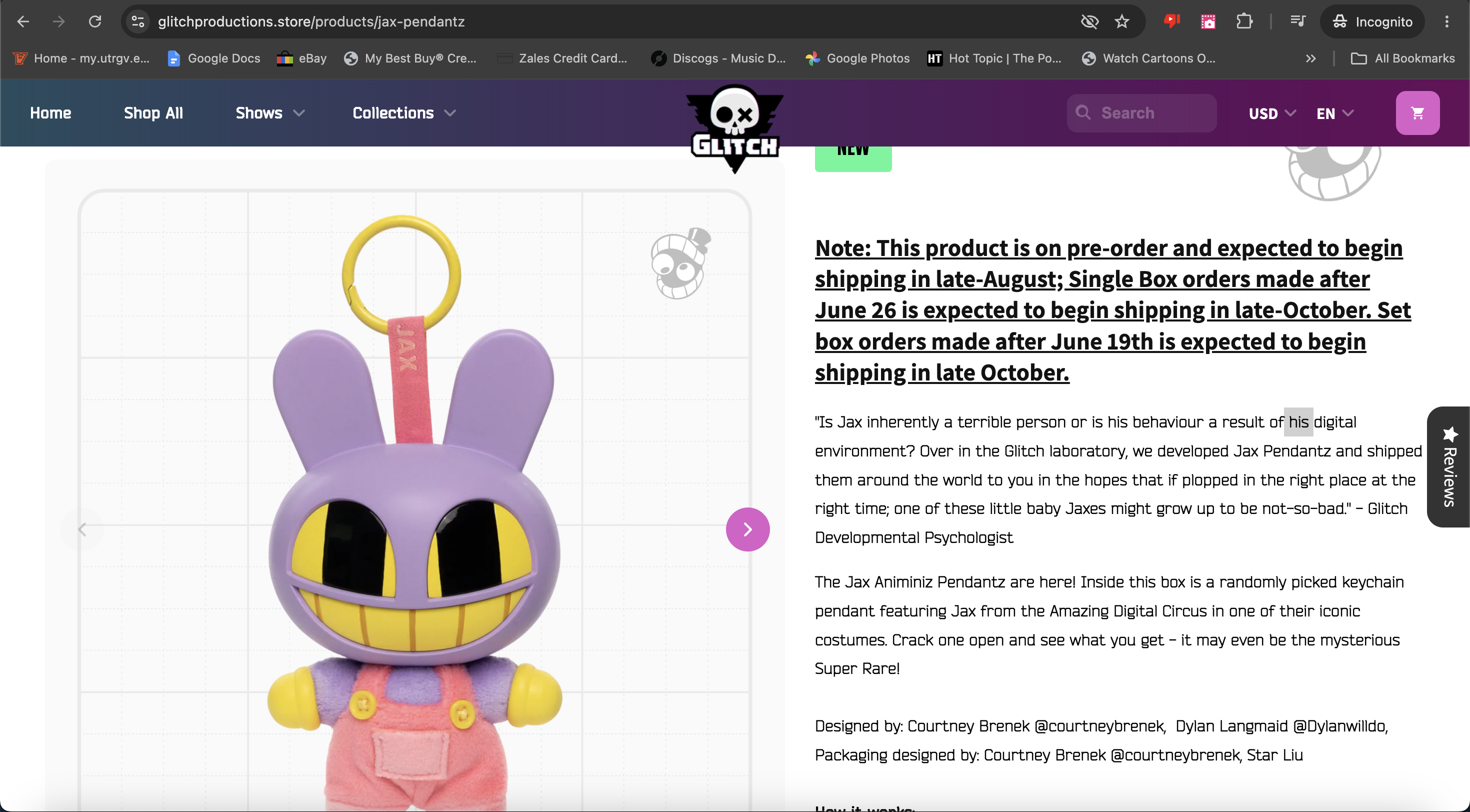Open the pink clapperboard extension icon
Image resolution: width=1470 pixels, height=812 pixels.
[1207, 21]
